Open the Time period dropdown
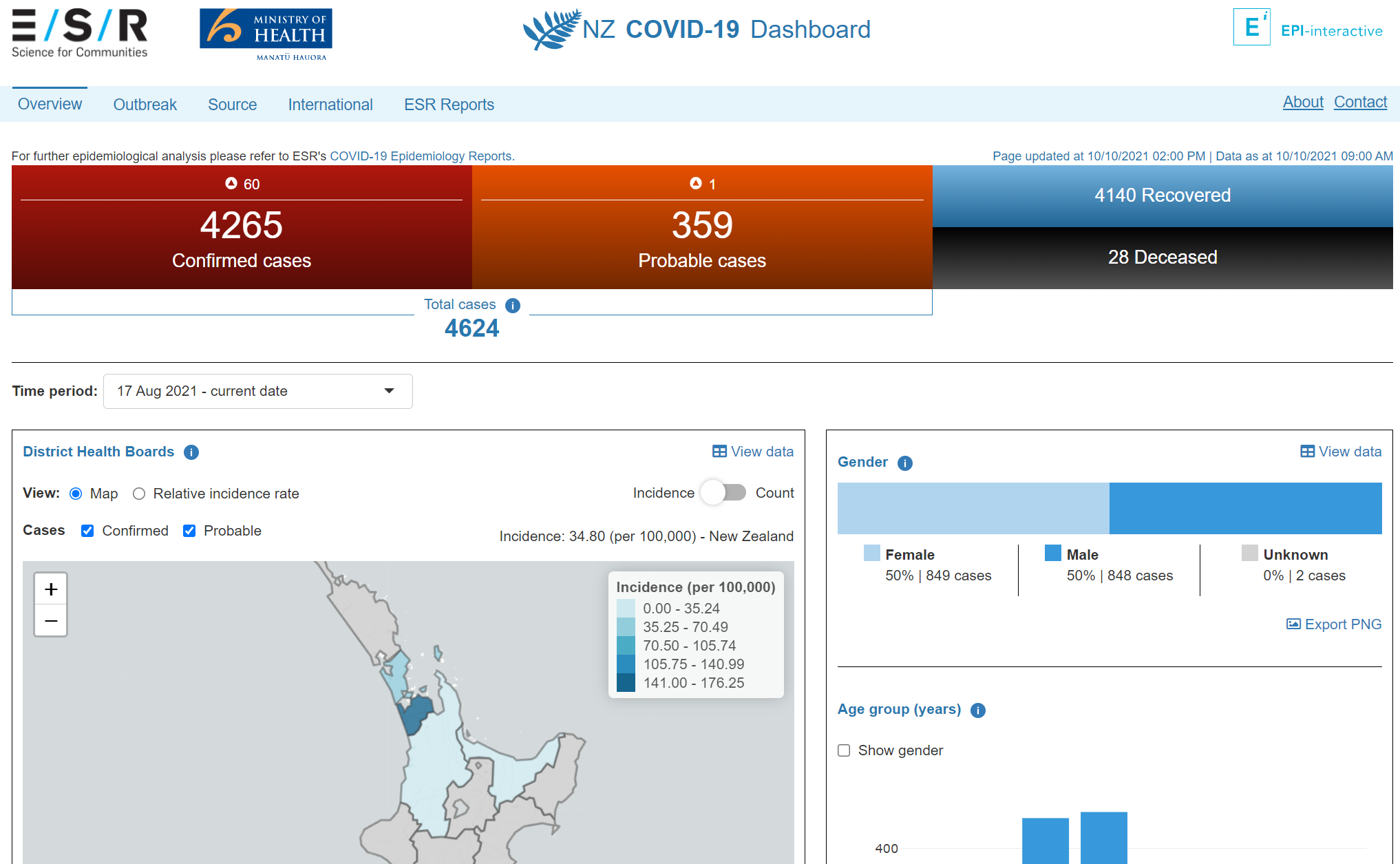The width and height of the screenshot is (1400, 864). tap(257, 391)
